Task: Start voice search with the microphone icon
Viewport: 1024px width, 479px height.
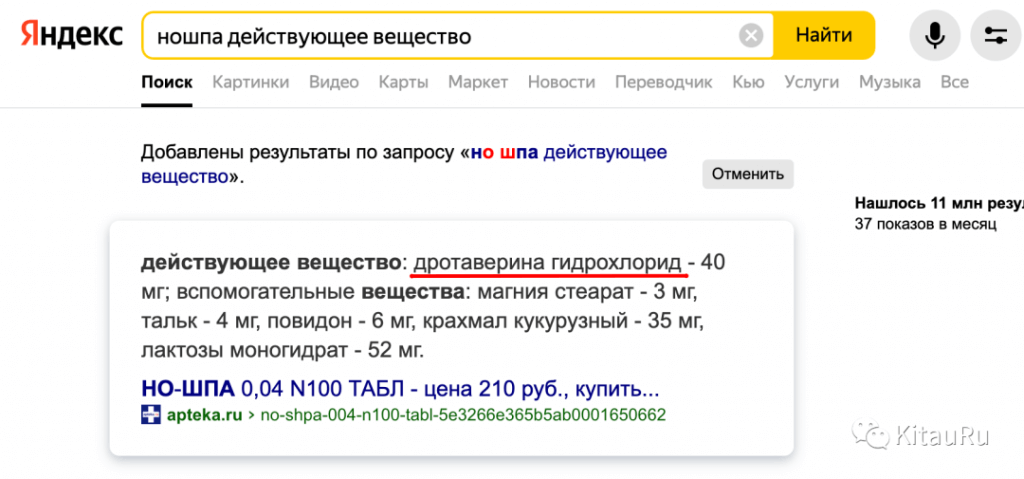Action: [935, 35]
